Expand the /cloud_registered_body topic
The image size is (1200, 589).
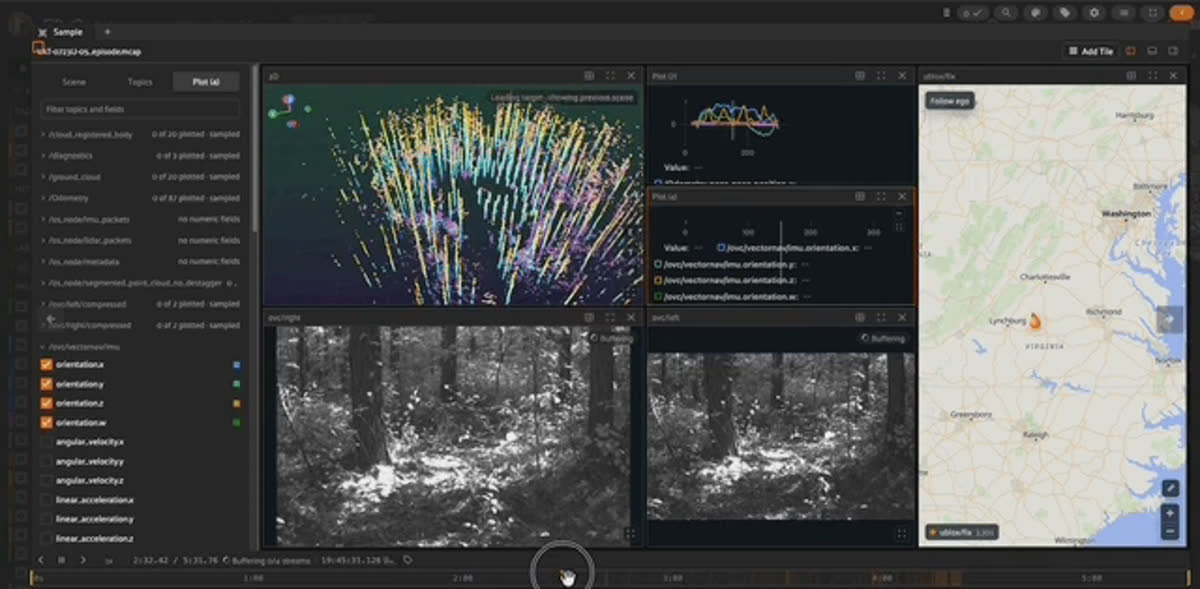pos(43,134)
